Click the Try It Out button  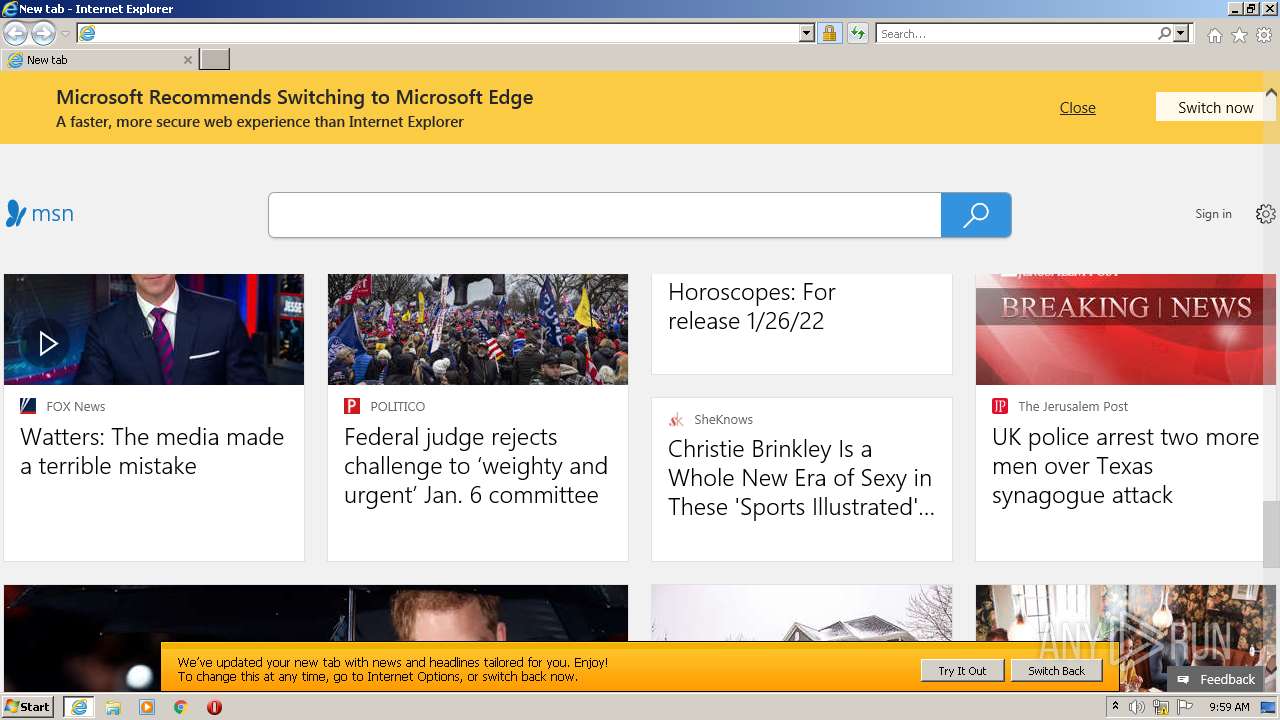tap(962, 671)
